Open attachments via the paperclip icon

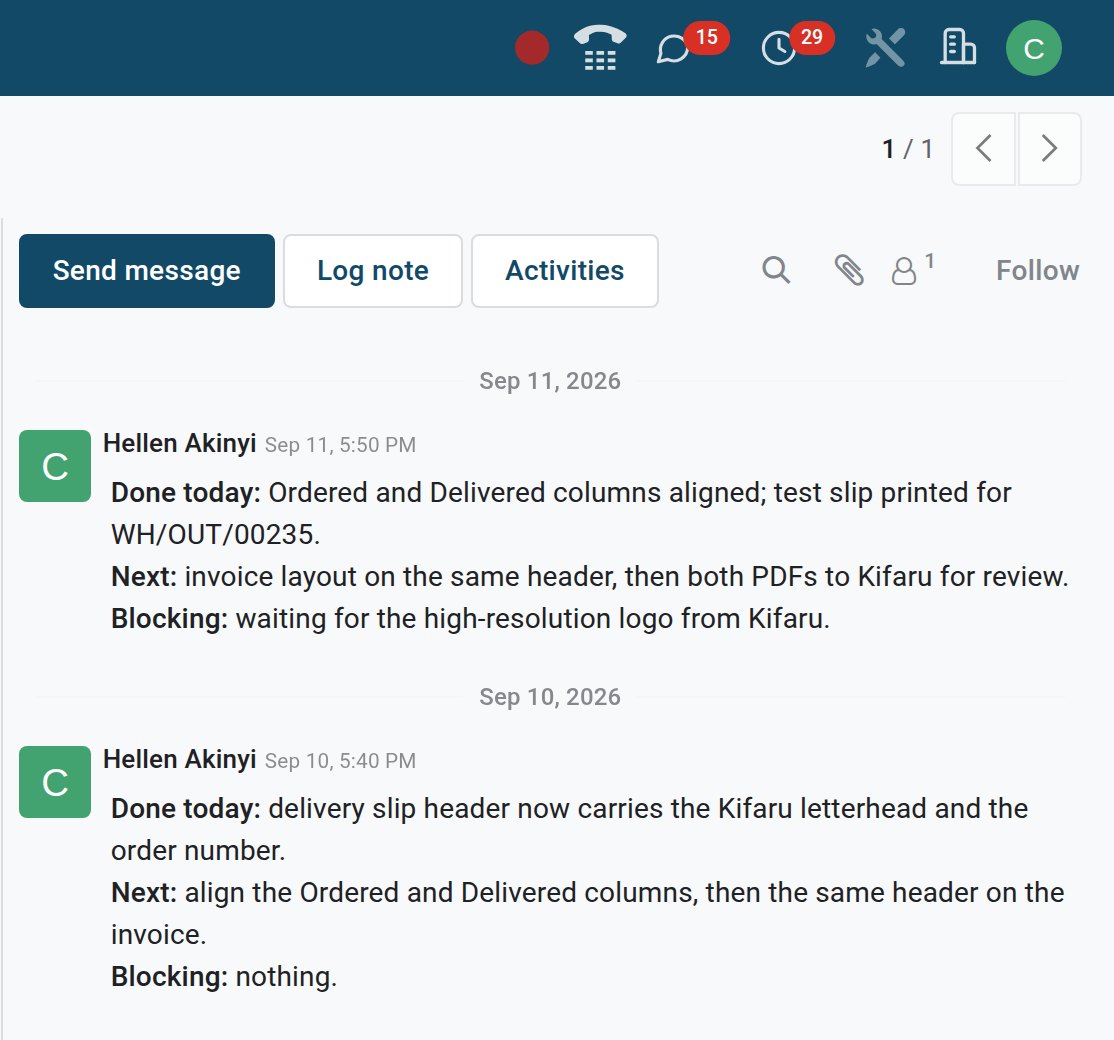pos(849,270)
